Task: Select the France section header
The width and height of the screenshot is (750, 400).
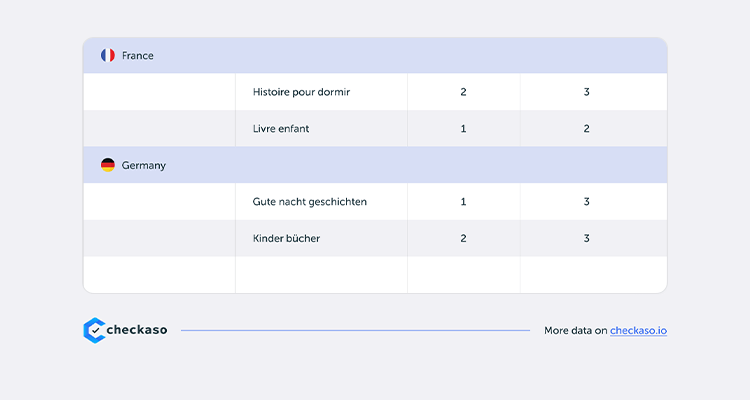Action: 375,56
